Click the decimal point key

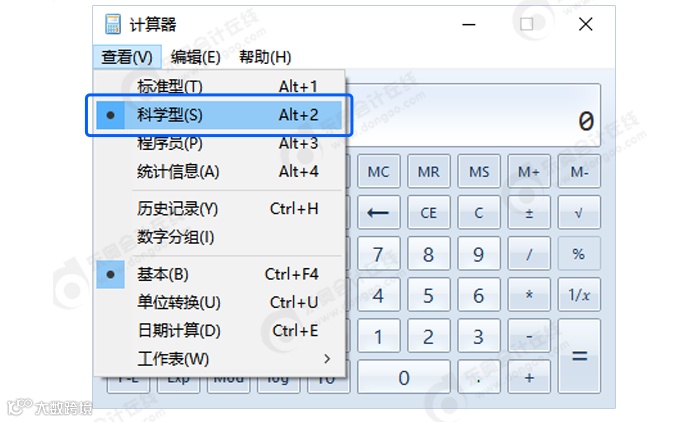(x=479, y=377)
